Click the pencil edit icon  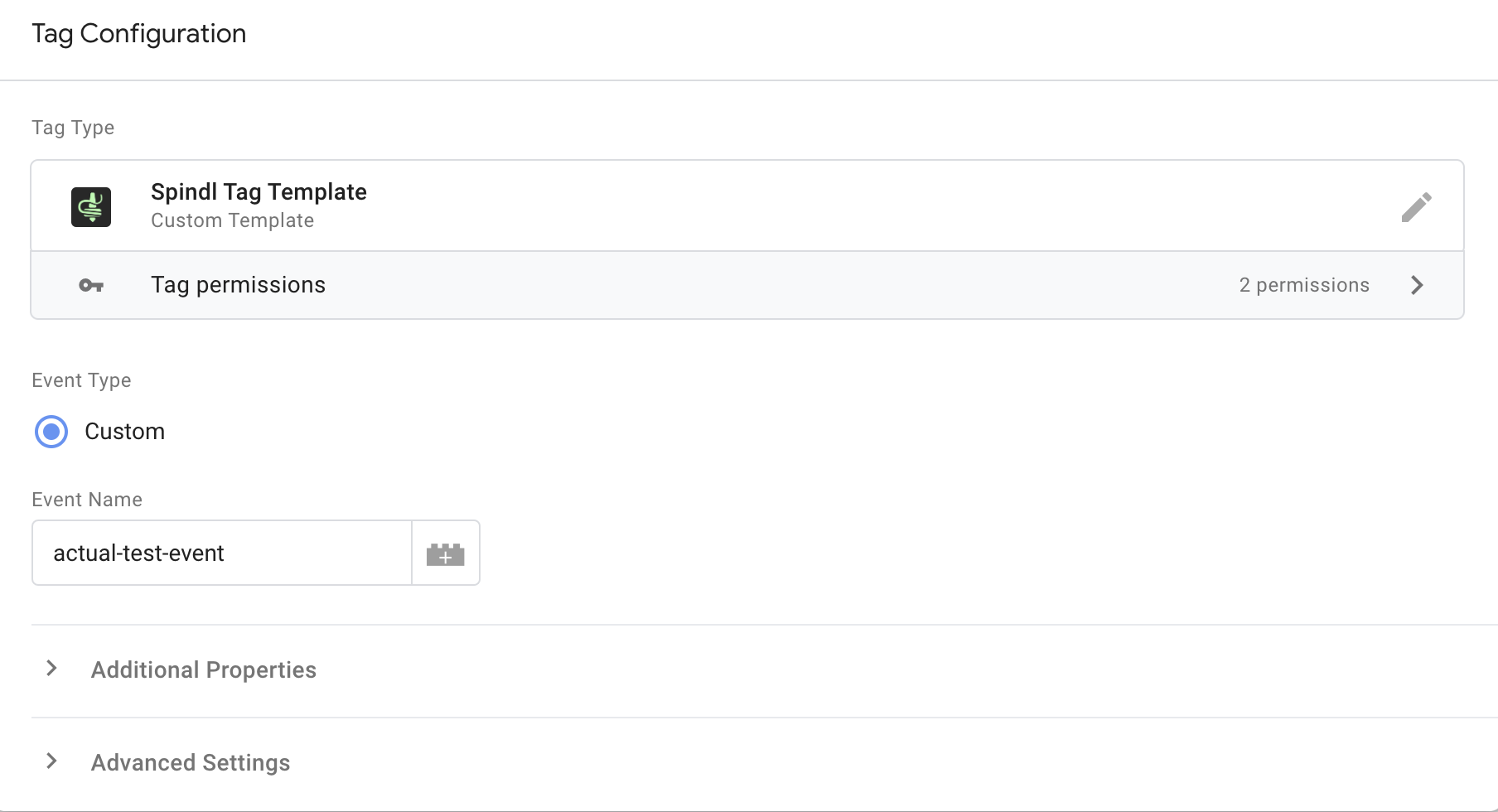(x=1416, y=207)
